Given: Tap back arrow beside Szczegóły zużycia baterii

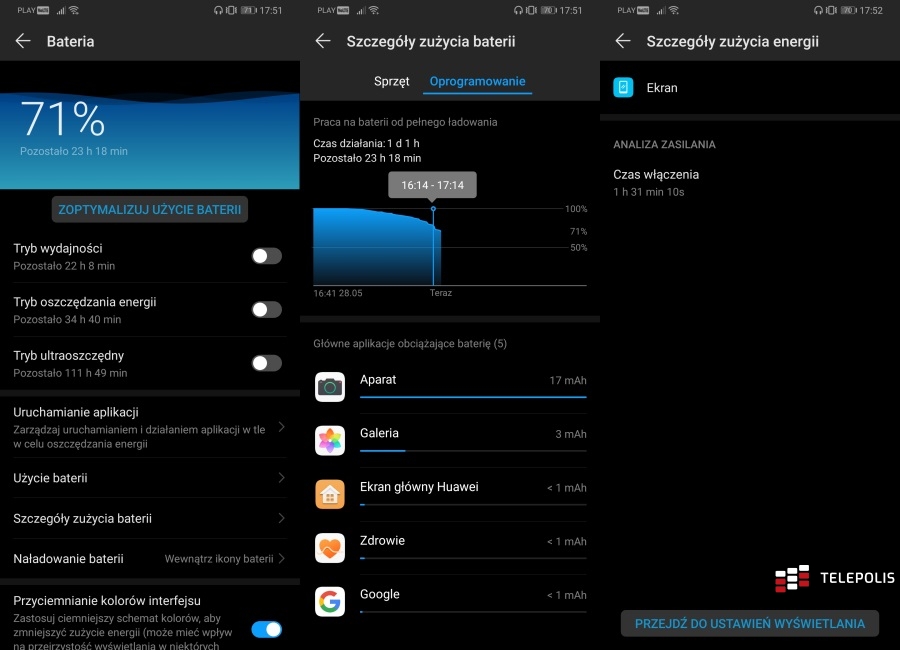Looking at the screenshot, I should [323, 41].
